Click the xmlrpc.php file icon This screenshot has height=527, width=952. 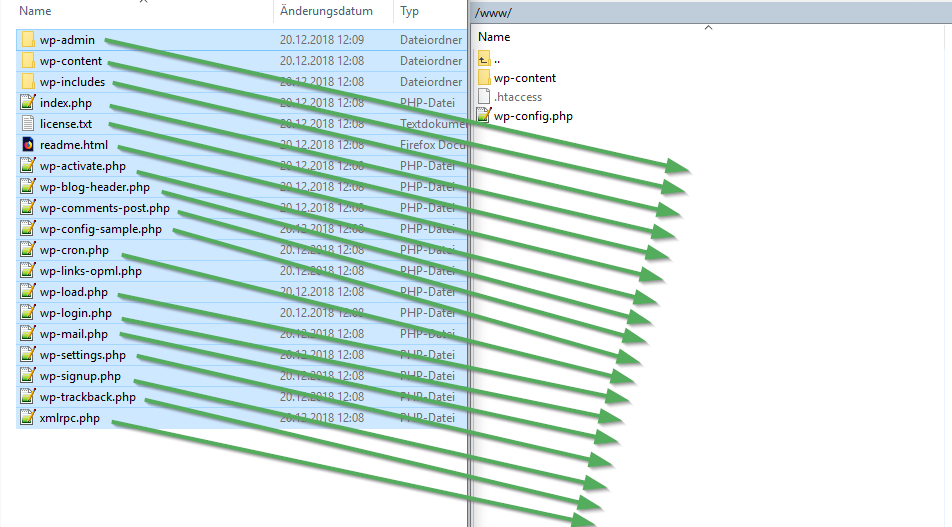click(x=28, y=418)
